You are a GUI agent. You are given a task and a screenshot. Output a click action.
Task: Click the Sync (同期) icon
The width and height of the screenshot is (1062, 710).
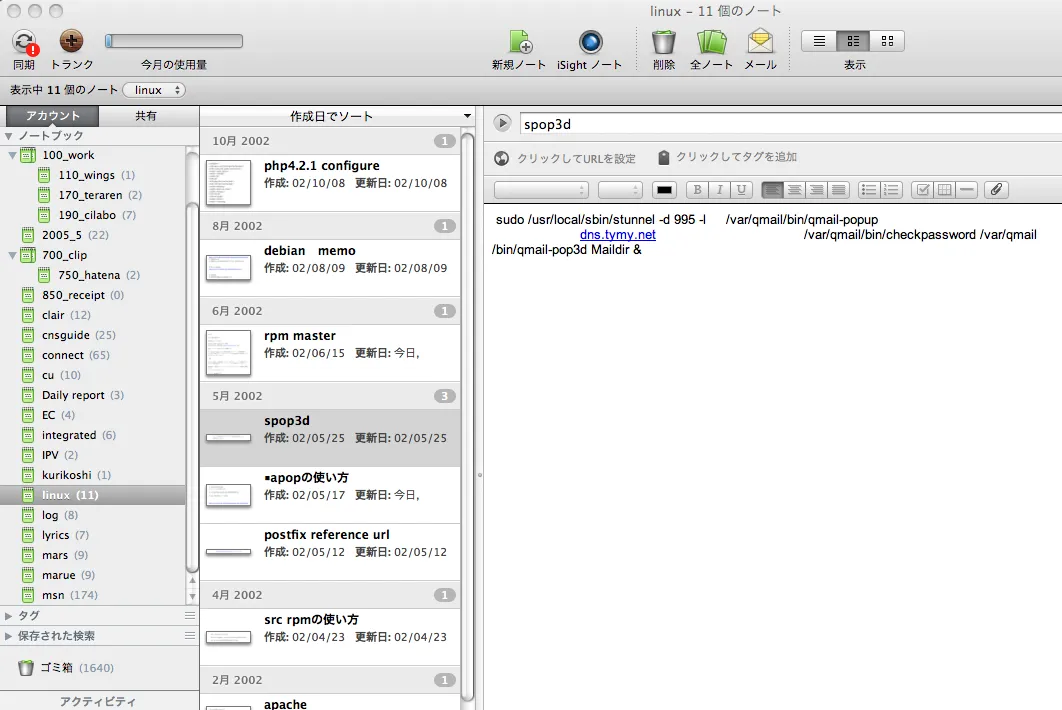tap(24, 42)
